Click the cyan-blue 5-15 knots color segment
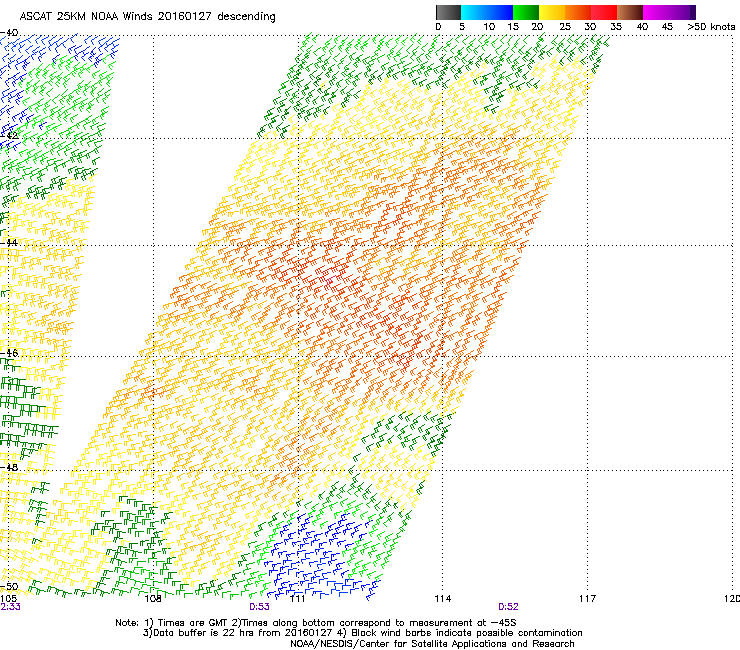 [x=487, y=12]
